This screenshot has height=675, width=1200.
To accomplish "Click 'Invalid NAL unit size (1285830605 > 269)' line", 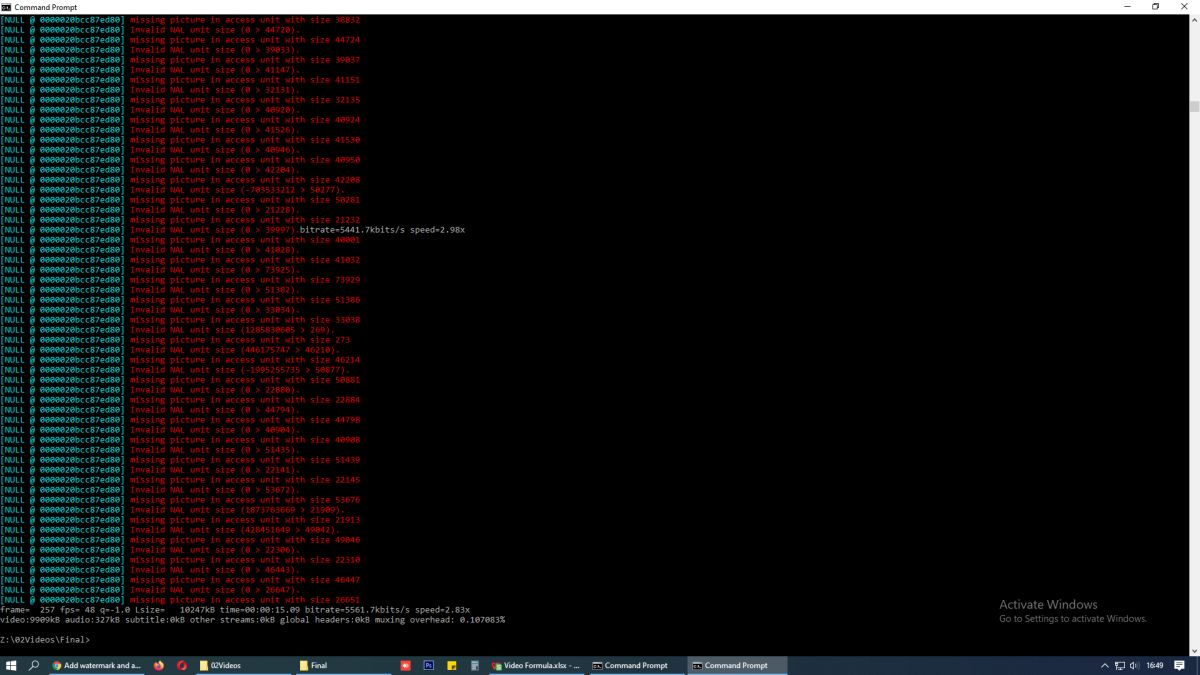I will tap(232, 330).
